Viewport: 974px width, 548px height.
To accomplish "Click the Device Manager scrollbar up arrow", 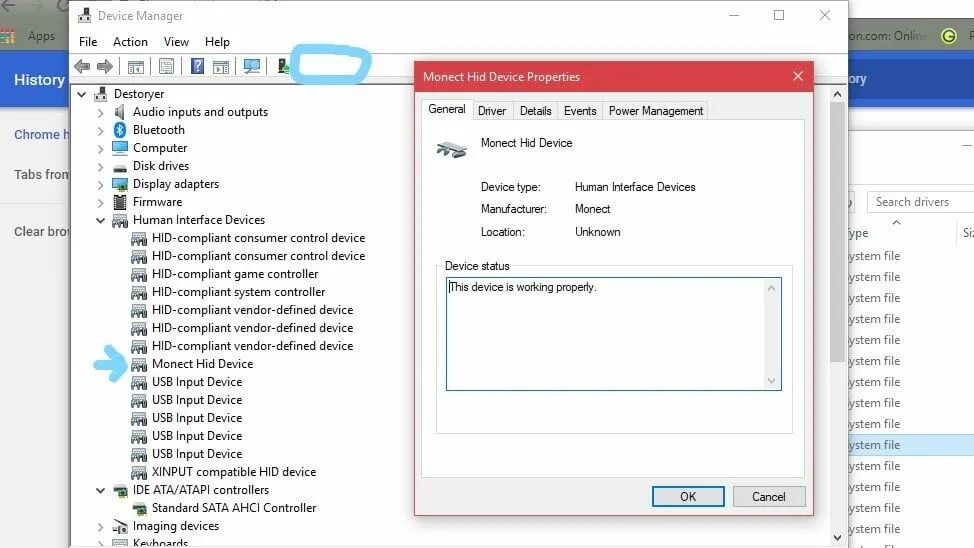I will 837,94.
